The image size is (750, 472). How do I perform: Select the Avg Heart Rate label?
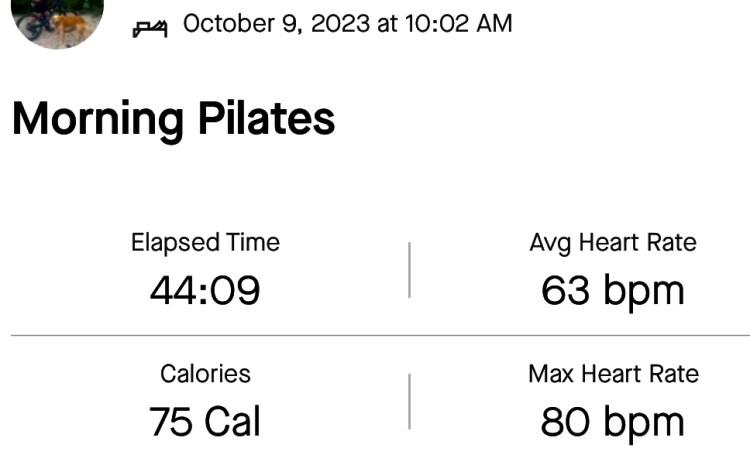613,242
